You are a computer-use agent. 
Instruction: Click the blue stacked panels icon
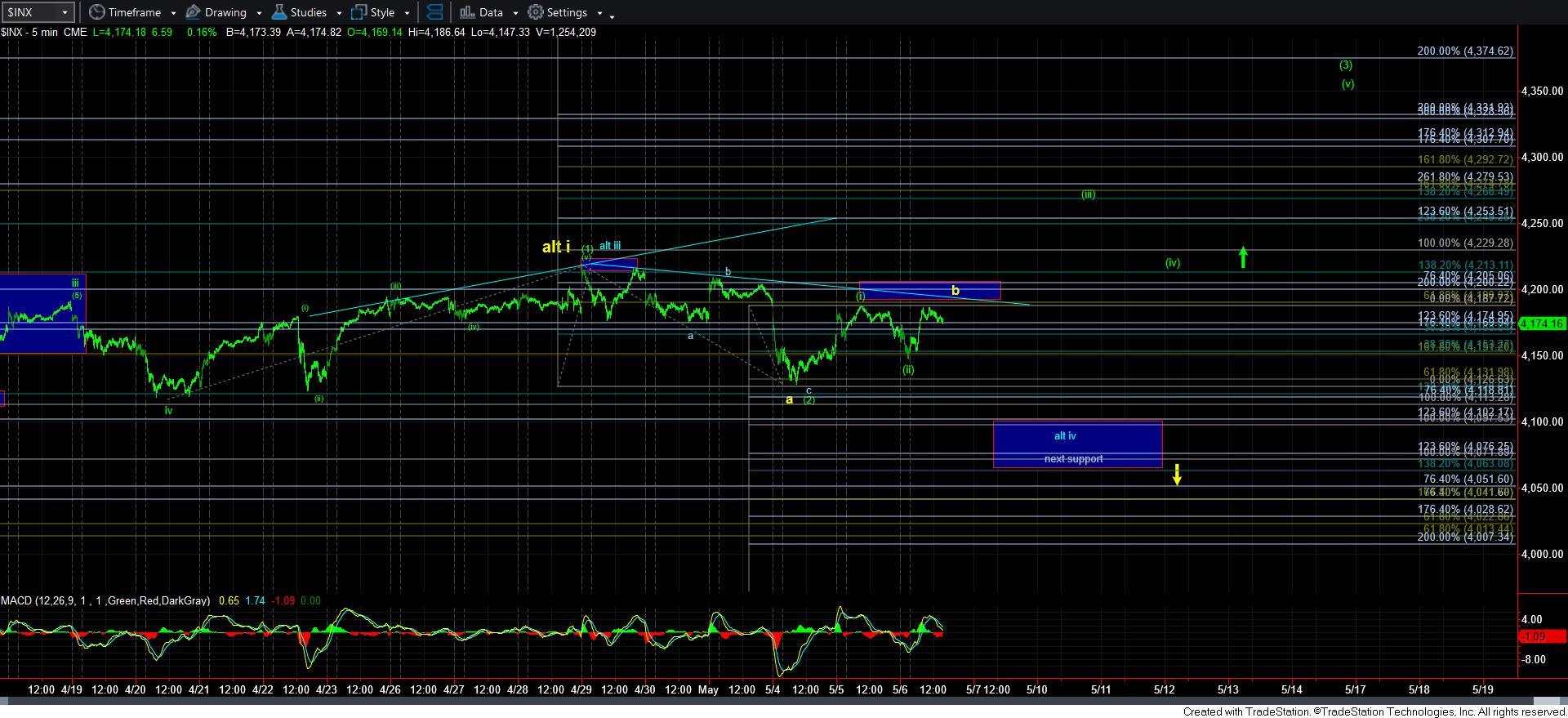(x=435, y=12)
